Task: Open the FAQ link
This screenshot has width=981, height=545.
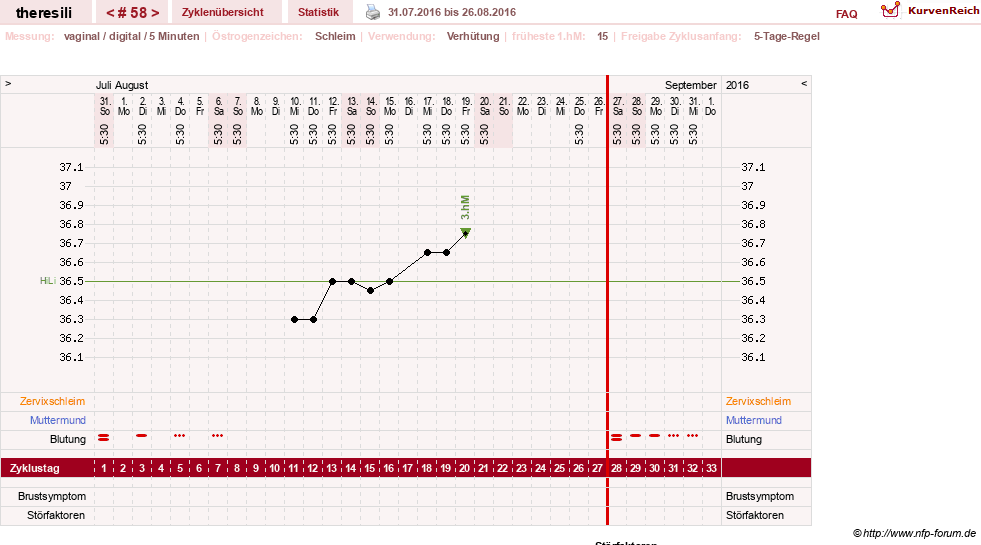Action: [x=846, y=14]
